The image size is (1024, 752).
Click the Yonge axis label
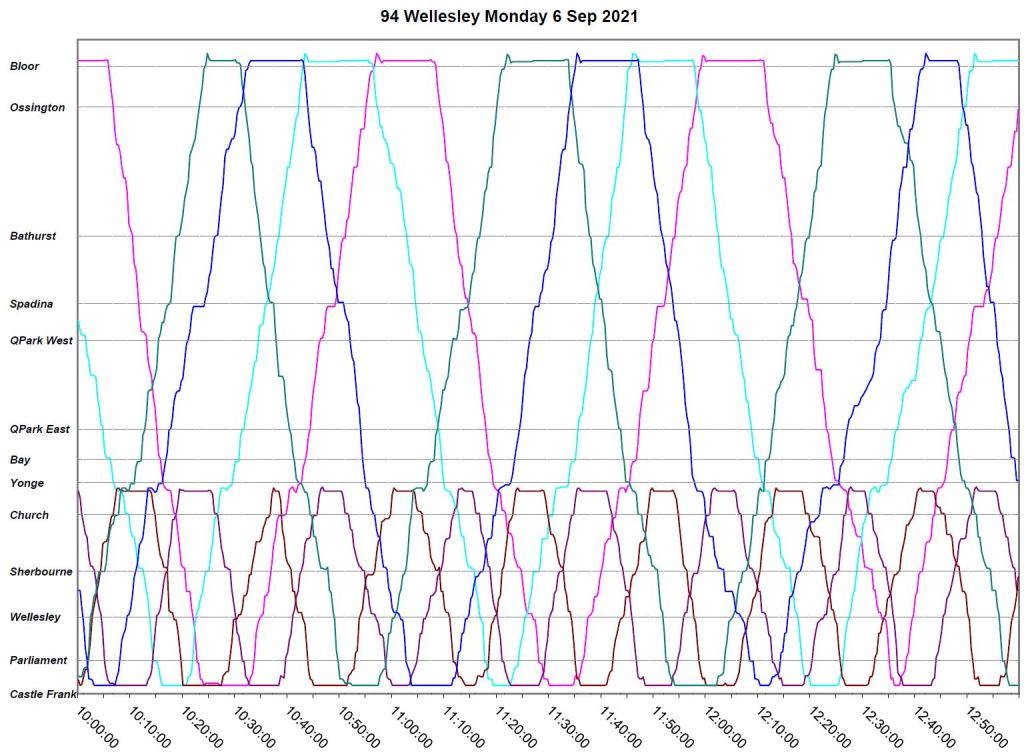27,484
